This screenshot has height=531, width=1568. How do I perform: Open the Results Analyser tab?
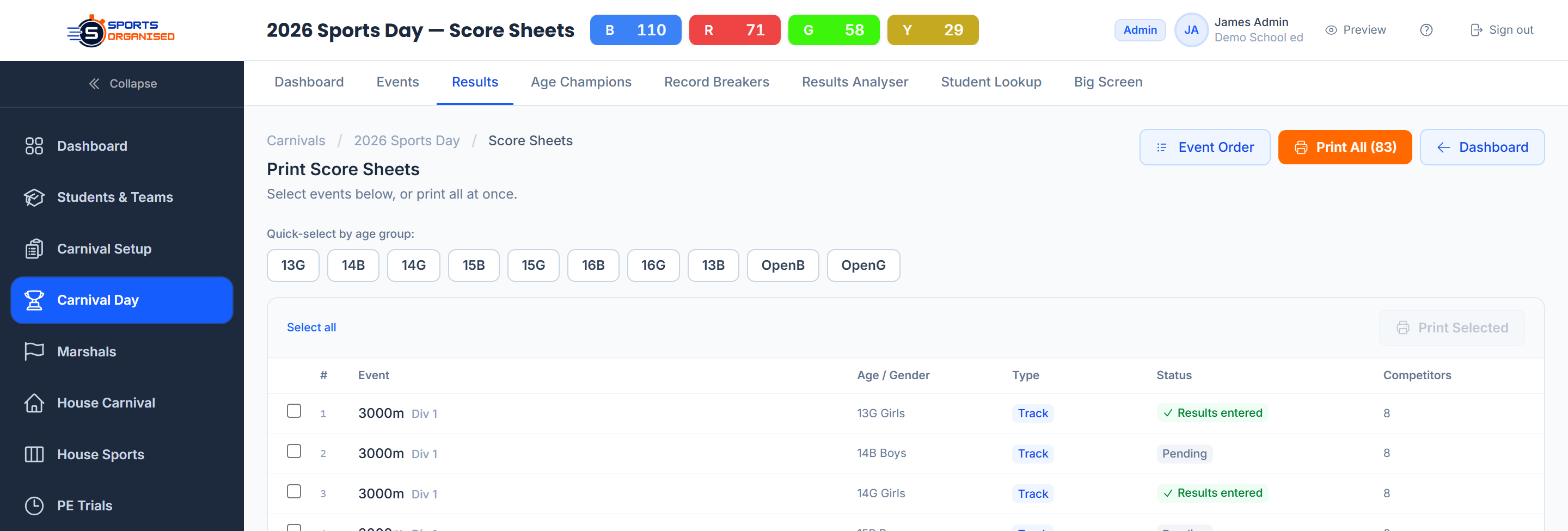click(x=855, y=82)
